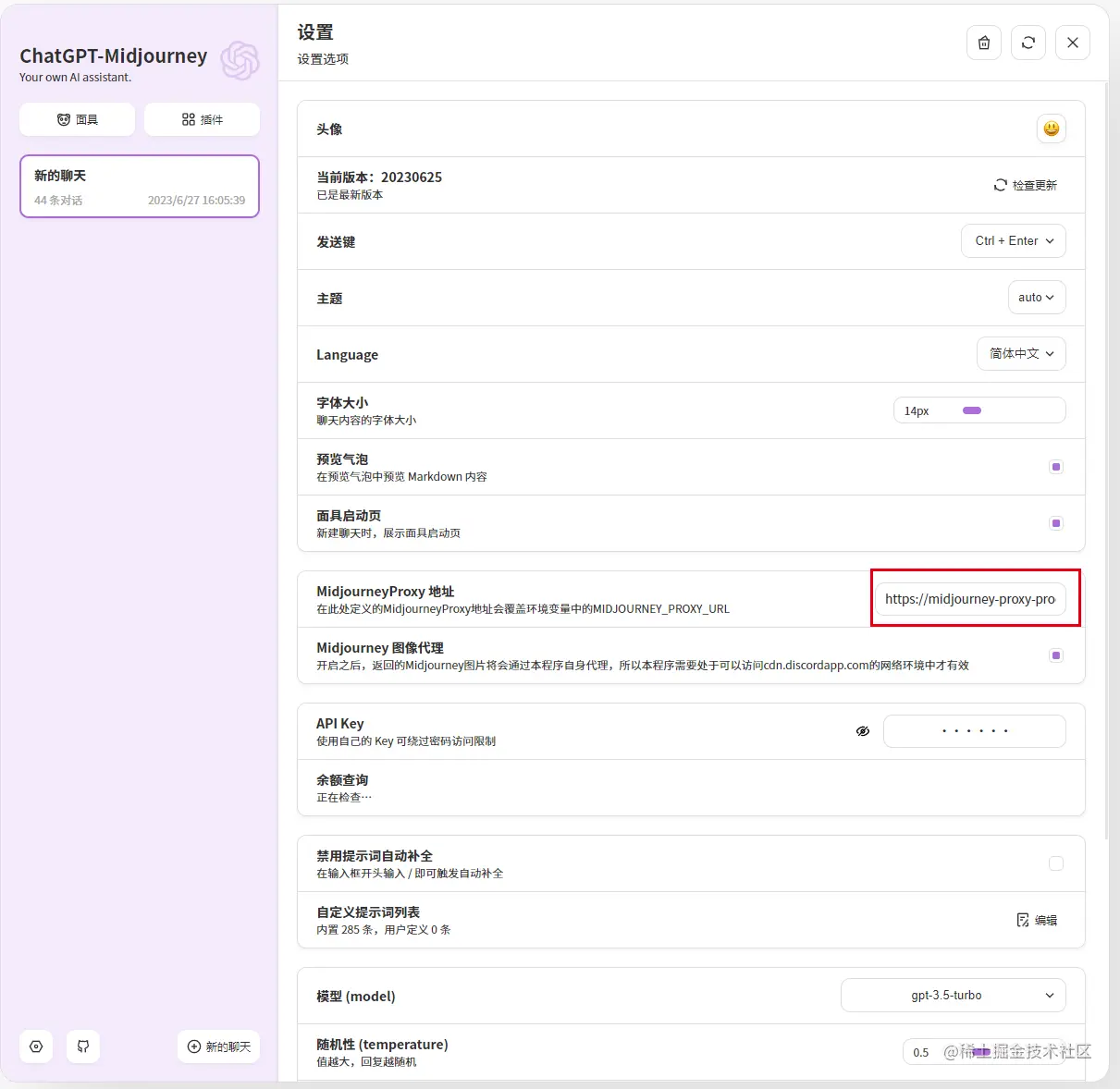Close the settings panel
1120x1089 pixels.
pos(1073,43)
